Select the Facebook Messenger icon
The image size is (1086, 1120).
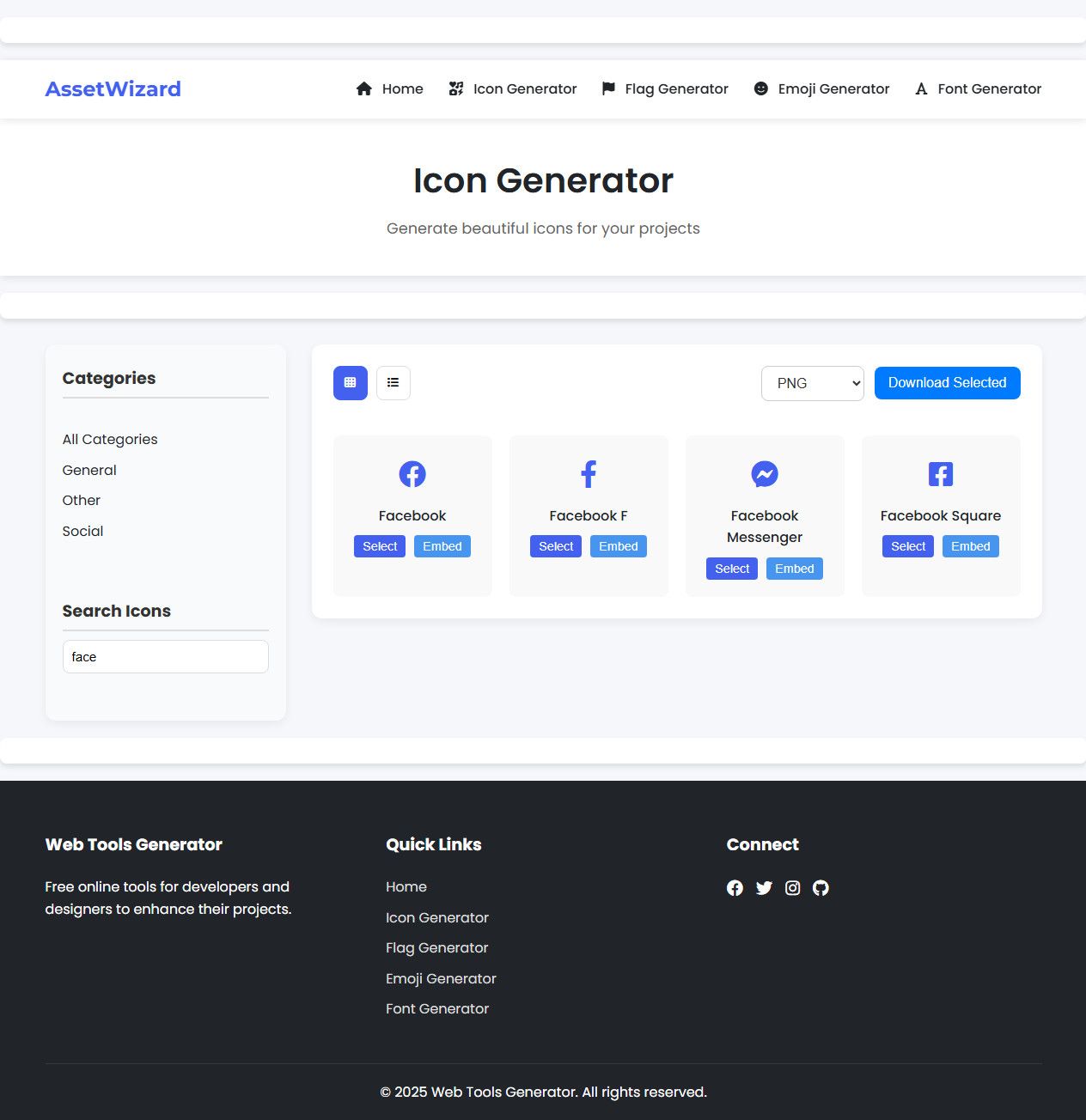[x=732, y=569]
